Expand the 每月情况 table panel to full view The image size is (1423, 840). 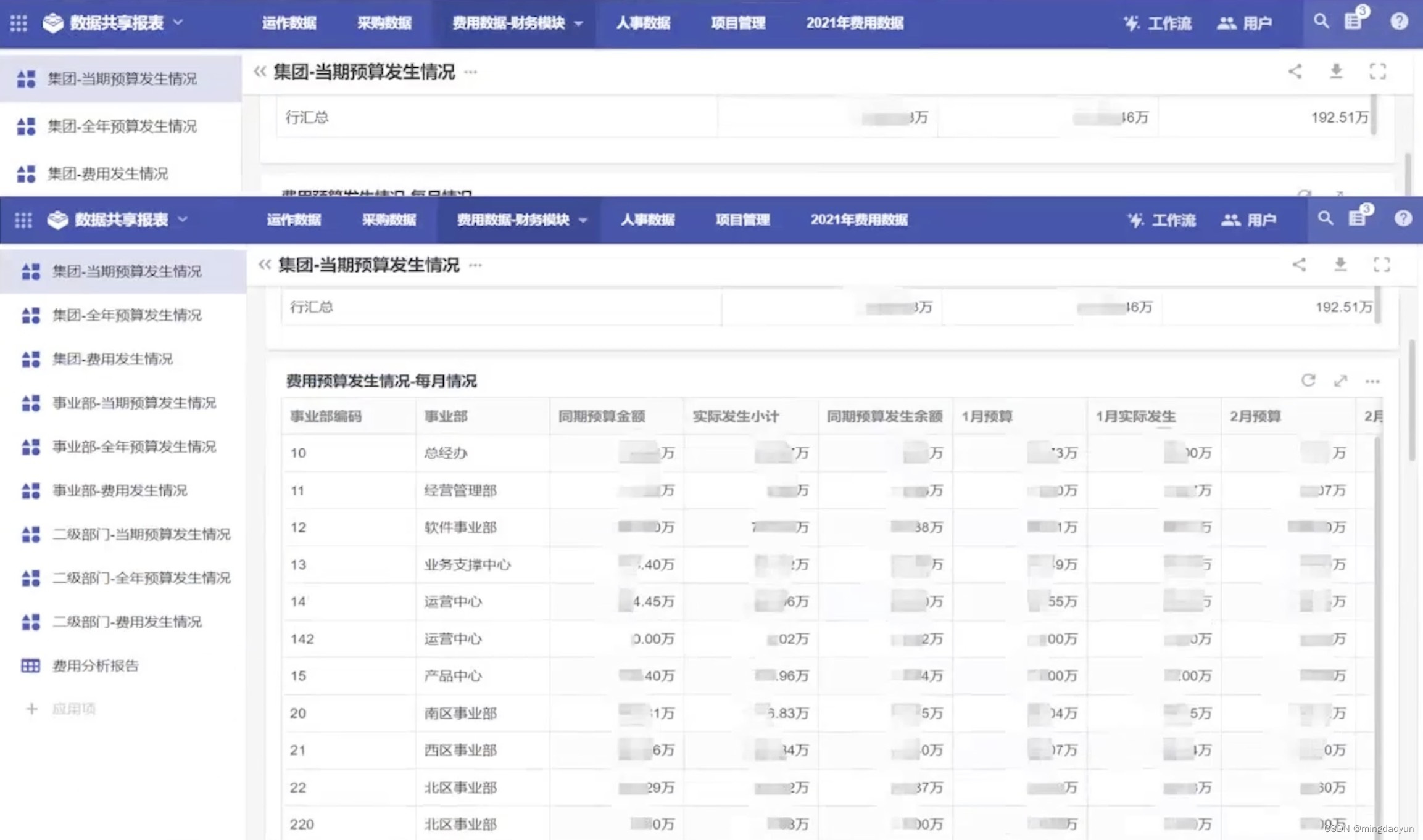click(1340, 381)
